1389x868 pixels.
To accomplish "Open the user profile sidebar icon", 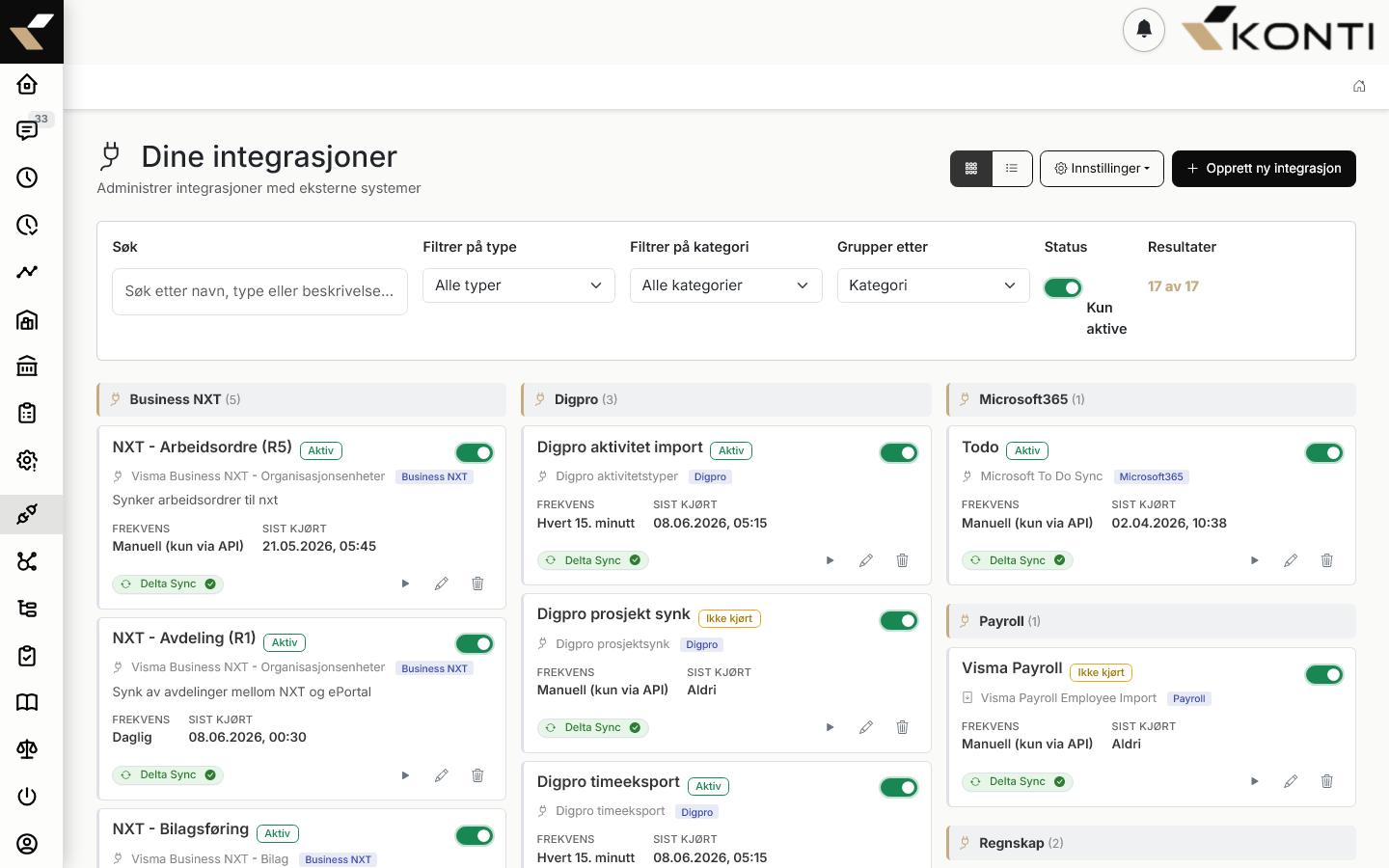I will (x=27, y=844).
